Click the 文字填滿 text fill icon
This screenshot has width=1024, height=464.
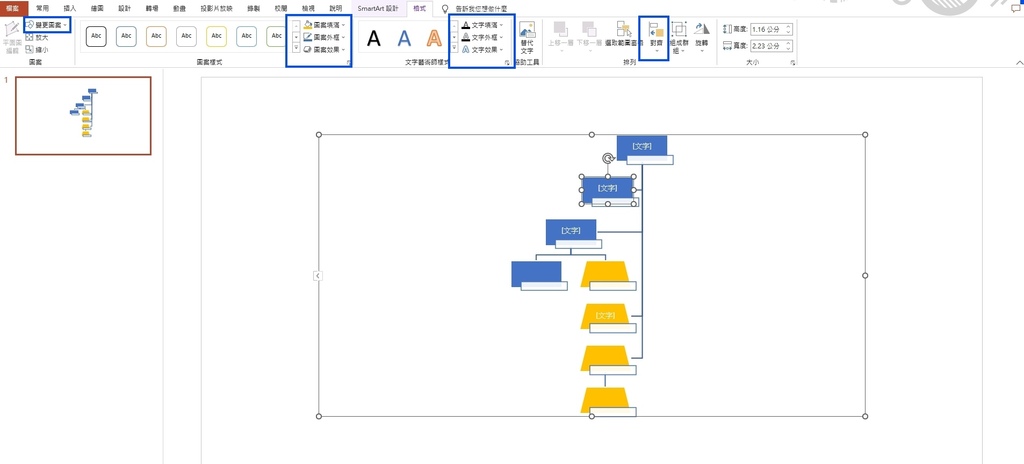click(466, 24)
